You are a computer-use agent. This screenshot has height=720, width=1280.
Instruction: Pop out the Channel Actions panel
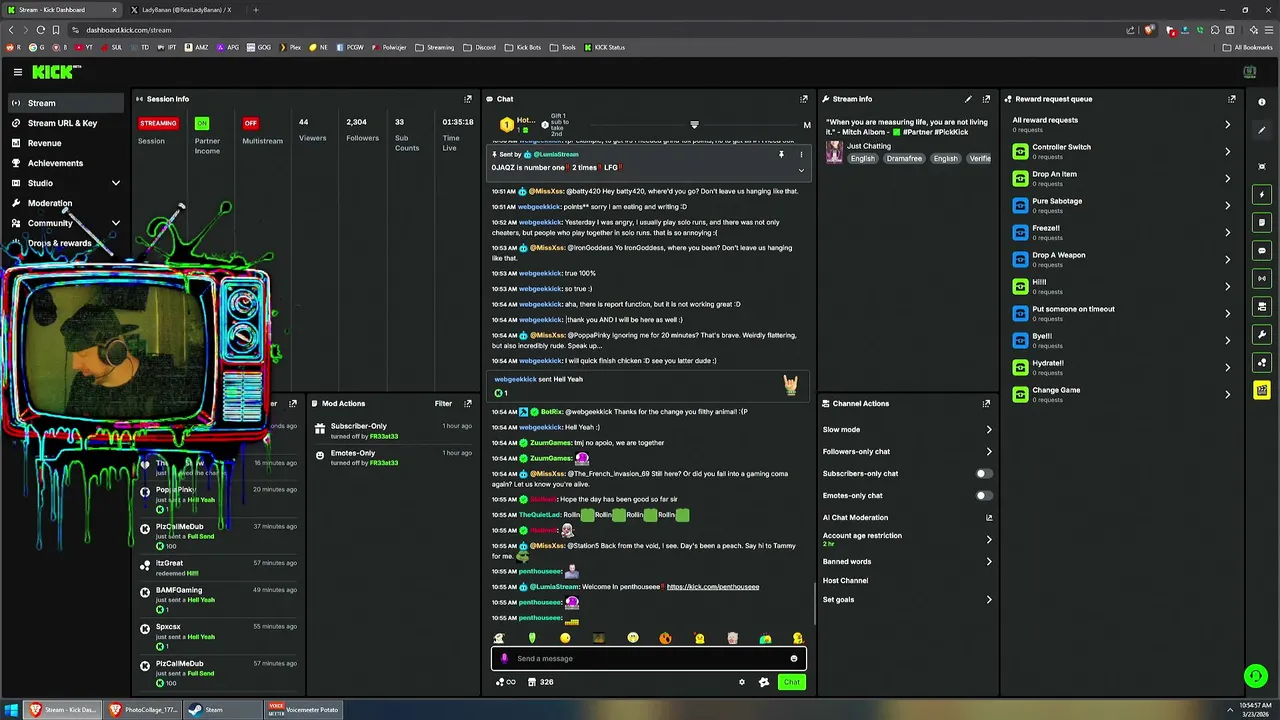click(986, 404)
